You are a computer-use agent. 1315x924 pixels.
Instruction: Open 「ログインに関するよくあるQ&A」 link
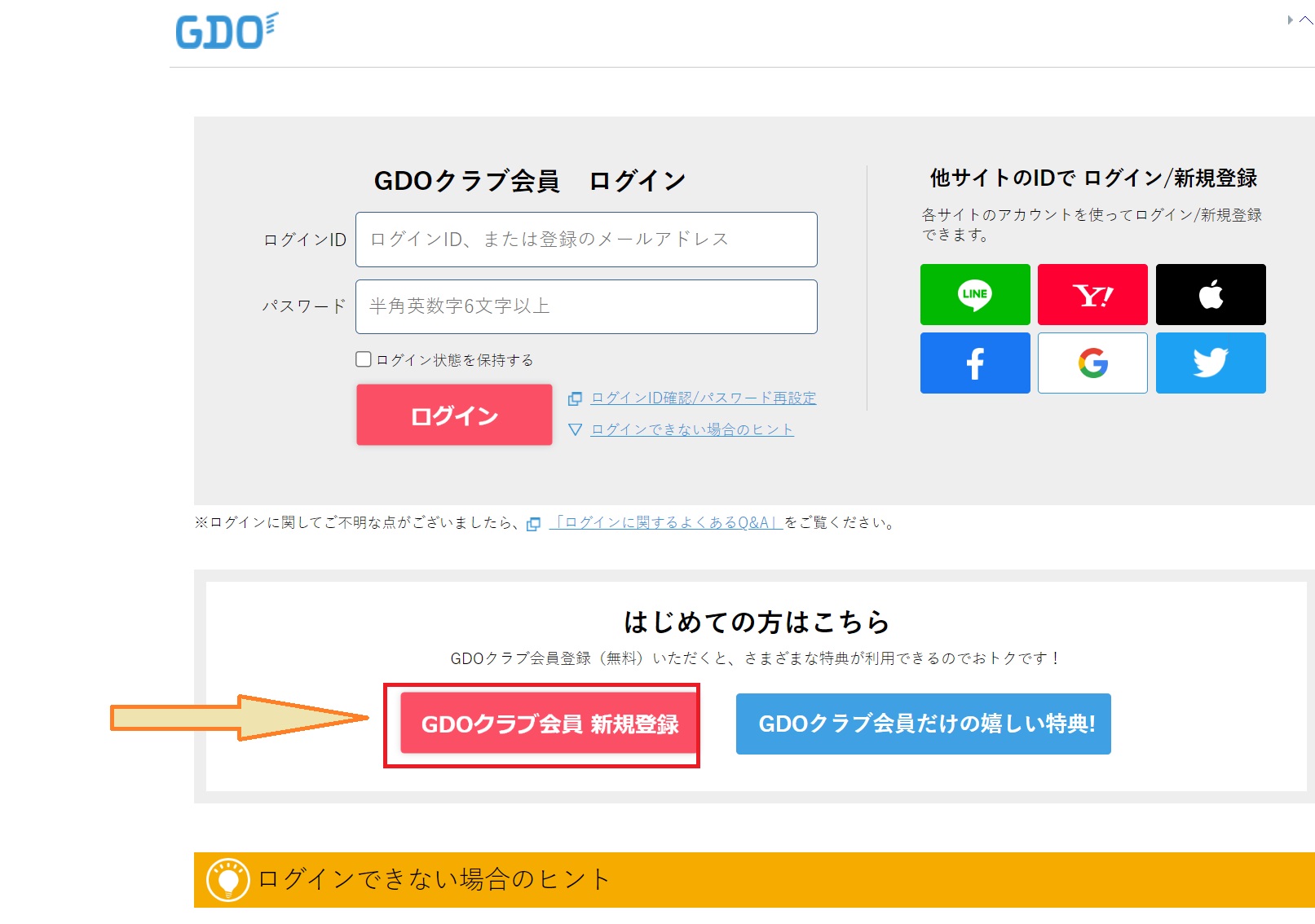click(x=666, y=522)
